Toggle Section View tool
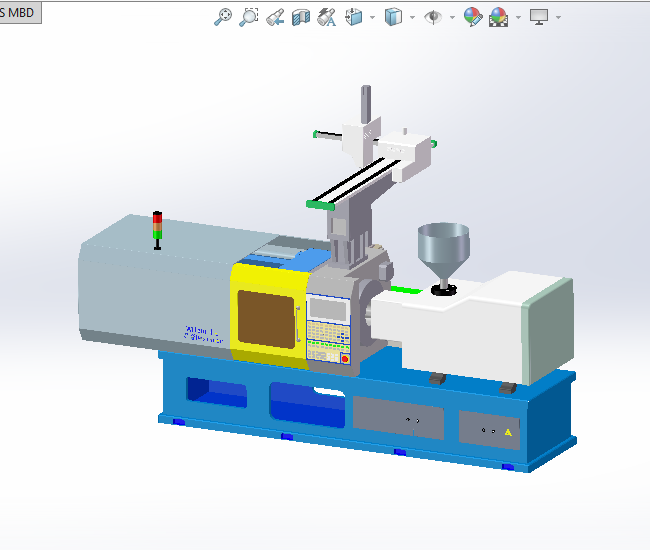Image resolution: width=650 pixels, height=550 pixels. [301, 17]
